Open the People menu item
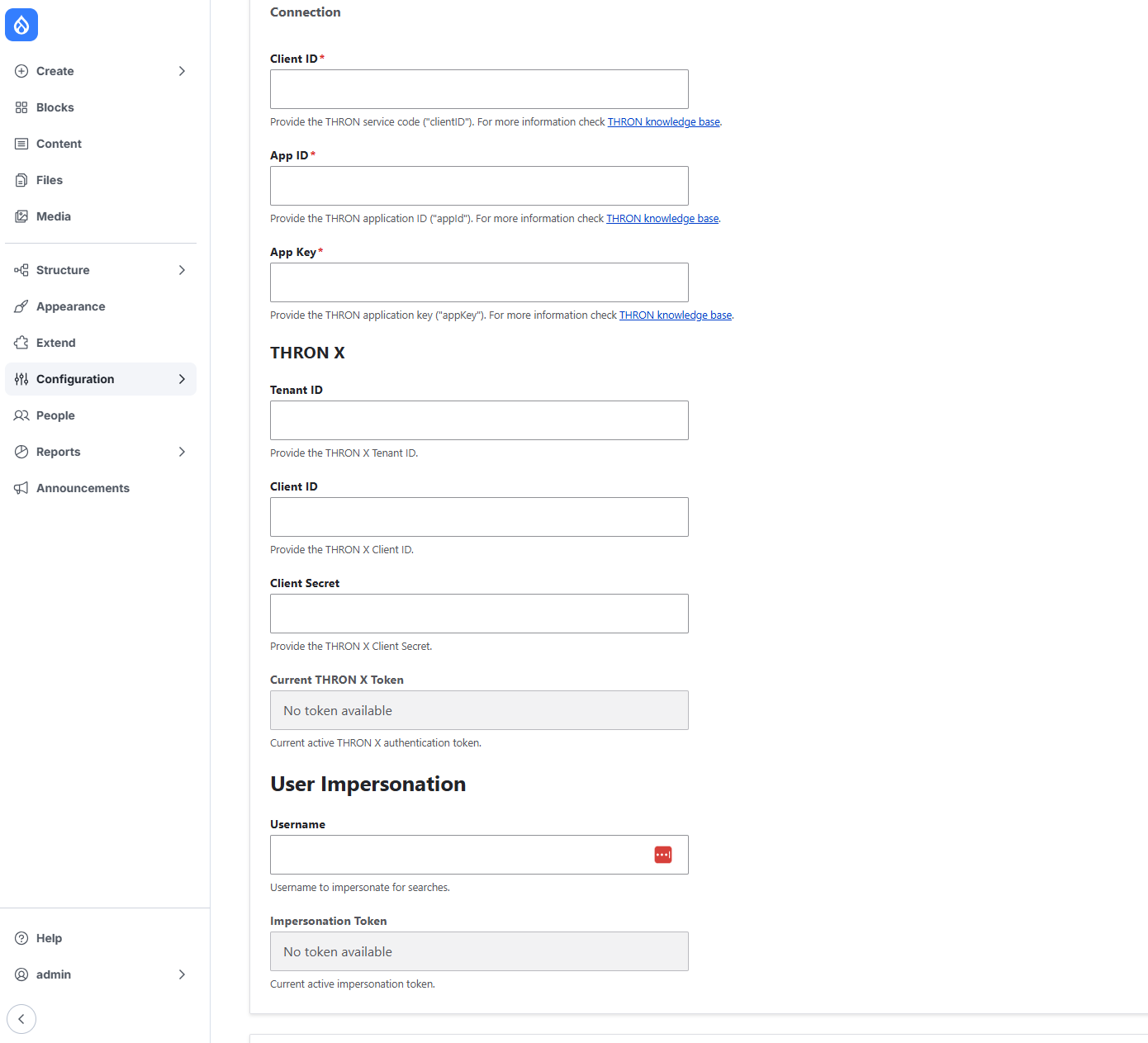 pyautogui.click(x=101, y=415)
